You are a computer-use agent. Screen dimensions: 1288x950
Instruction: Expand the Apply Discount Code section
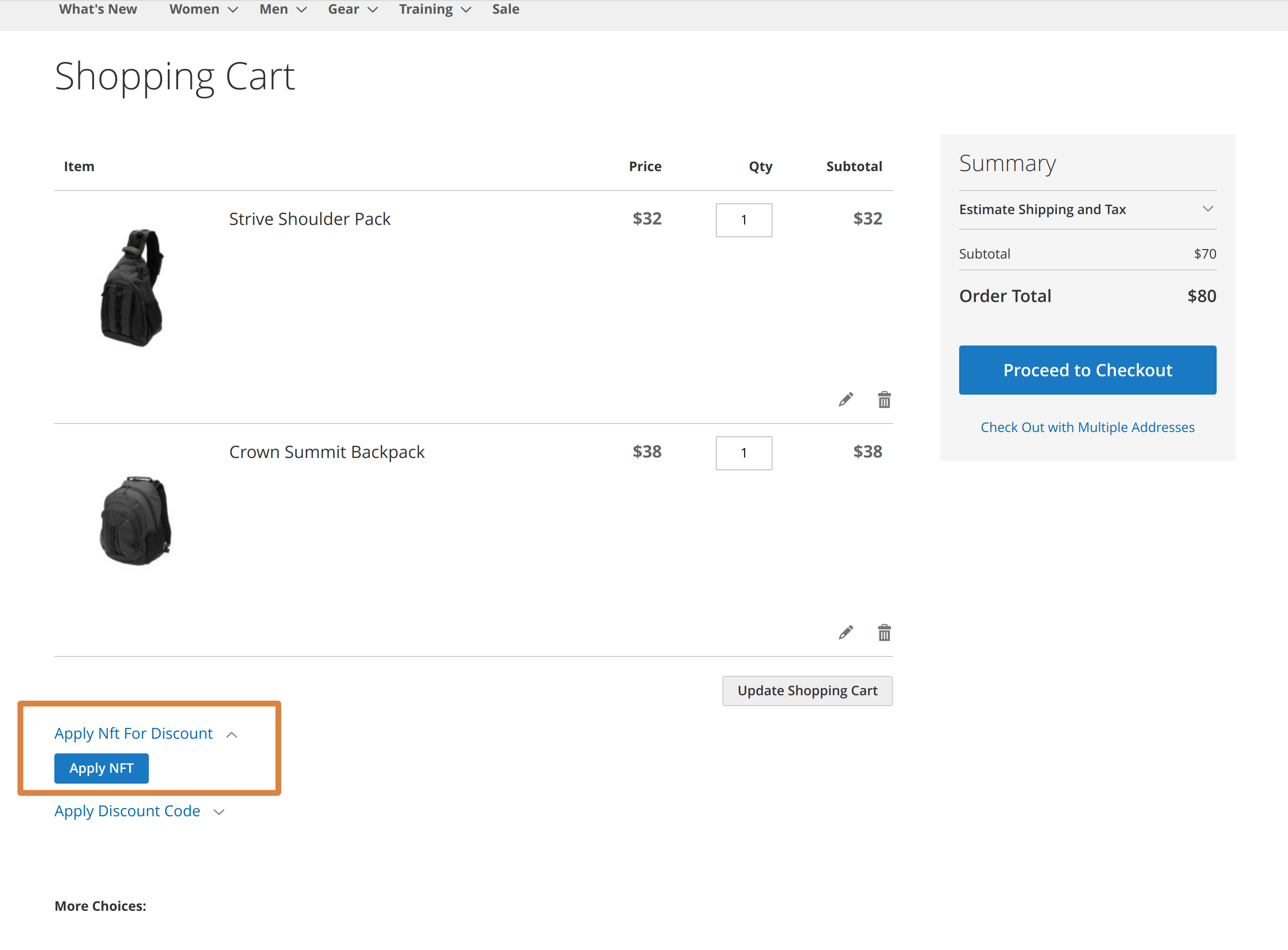point(127,810)
